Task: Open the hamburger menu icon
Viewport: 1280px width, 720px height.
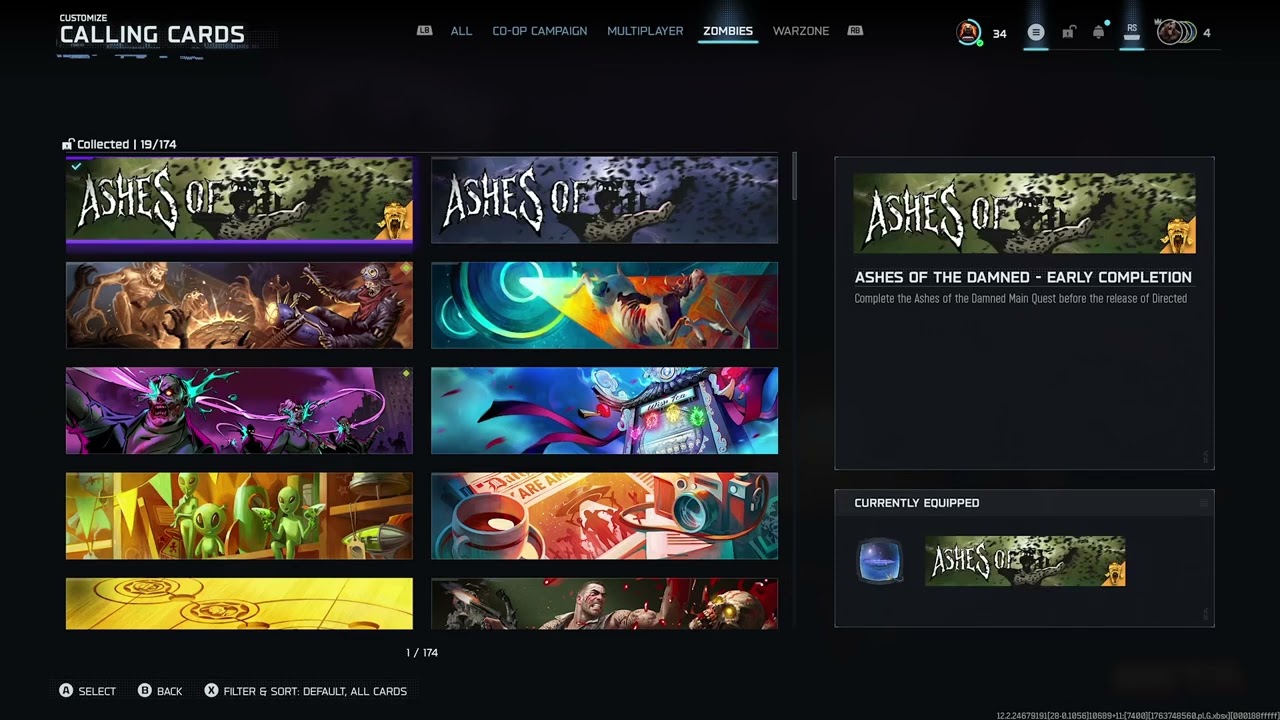Action: click(1036, 33)
